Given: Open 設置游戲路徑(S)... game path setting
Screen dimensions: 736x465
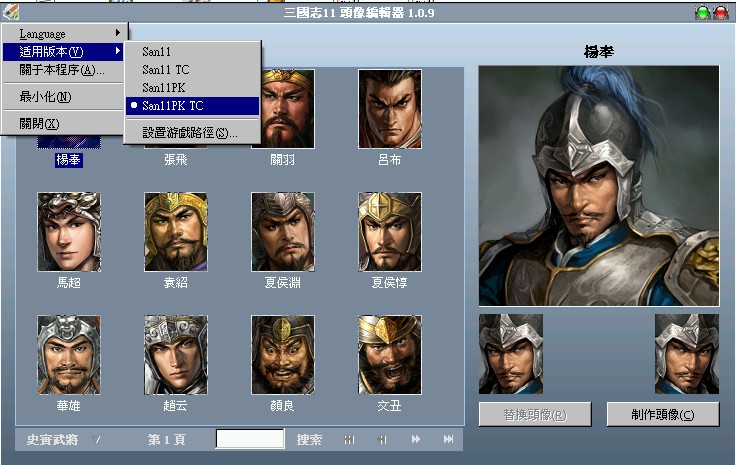Looking at the screenshot, I should pos(192,133).
